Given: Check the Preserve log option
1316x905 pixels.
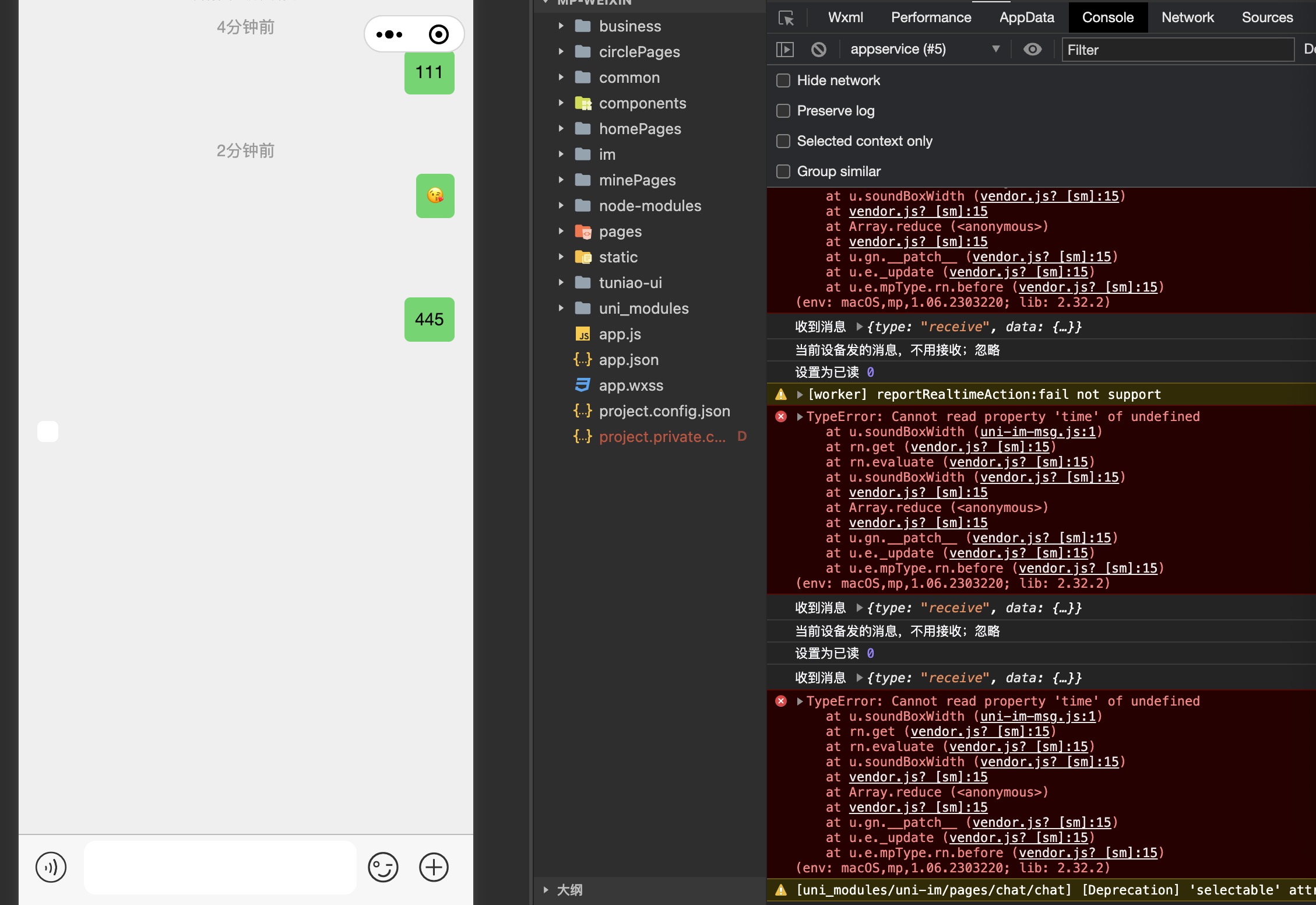Looking at the screenshot, I should pos(783,111).
